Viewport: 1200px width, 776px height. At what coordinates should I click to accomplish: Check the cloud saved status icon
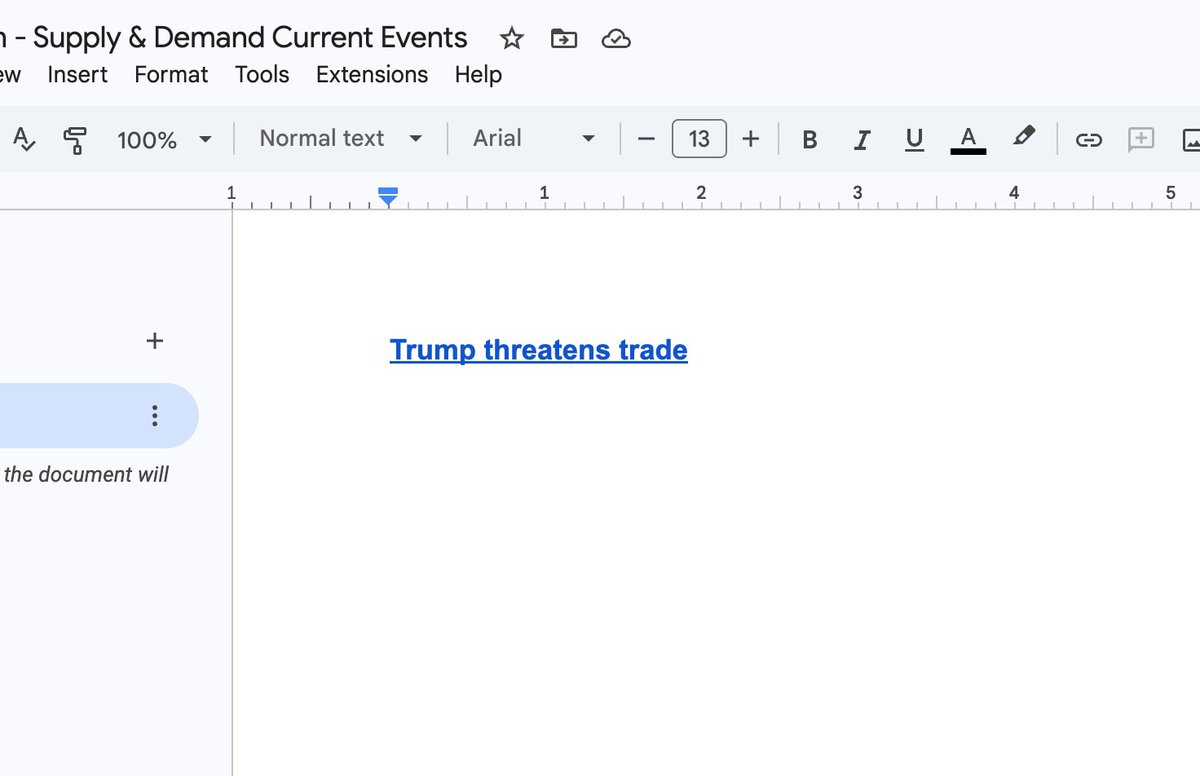pos(617,39)
